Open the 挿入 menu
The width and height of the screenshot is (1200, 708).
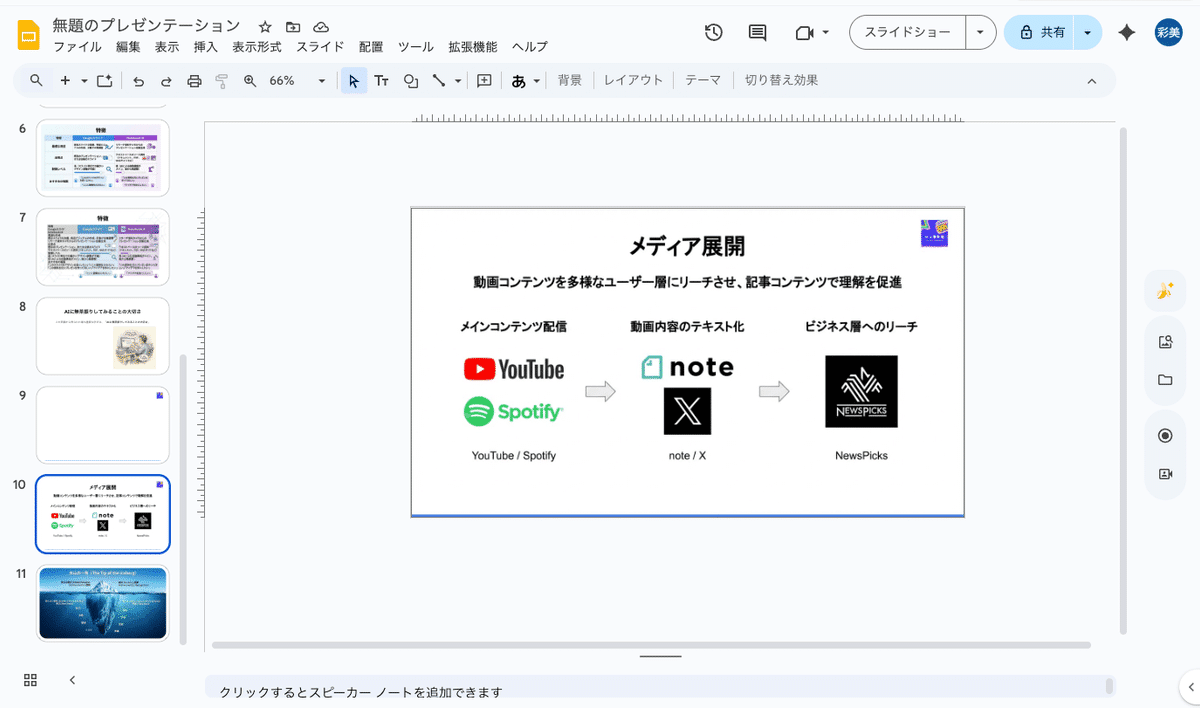[205, 47]
